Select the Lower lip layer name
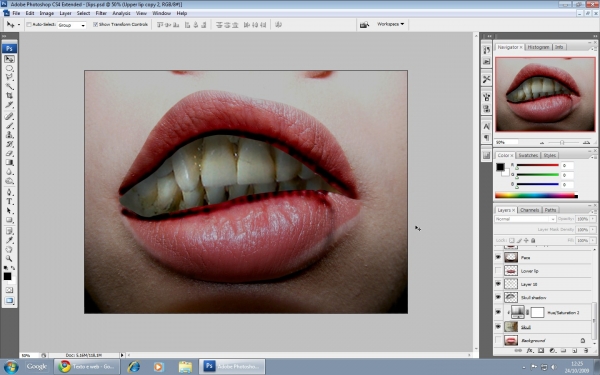600x375 pixels. (x=530, y=271)
